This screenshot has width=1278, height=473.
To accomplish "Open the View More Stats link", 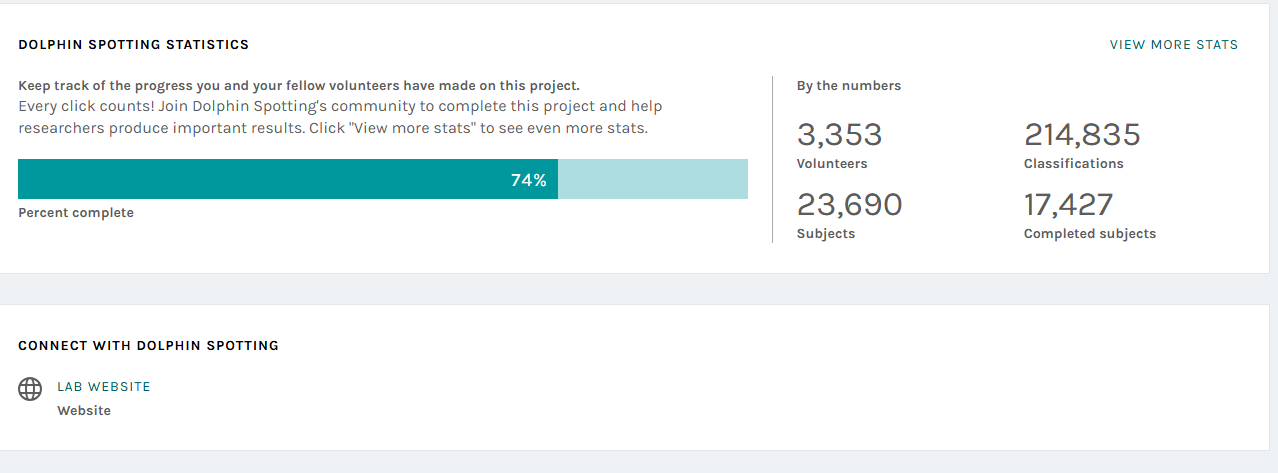I will 1173,45.
